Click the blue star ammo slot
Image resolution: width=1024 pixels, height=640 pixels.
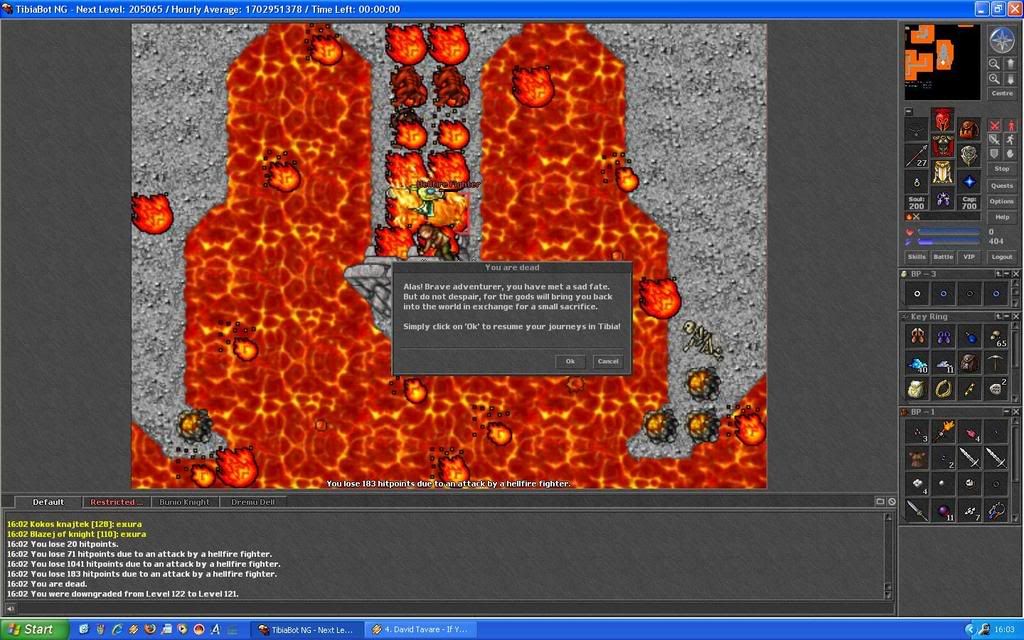pos(970,182)
